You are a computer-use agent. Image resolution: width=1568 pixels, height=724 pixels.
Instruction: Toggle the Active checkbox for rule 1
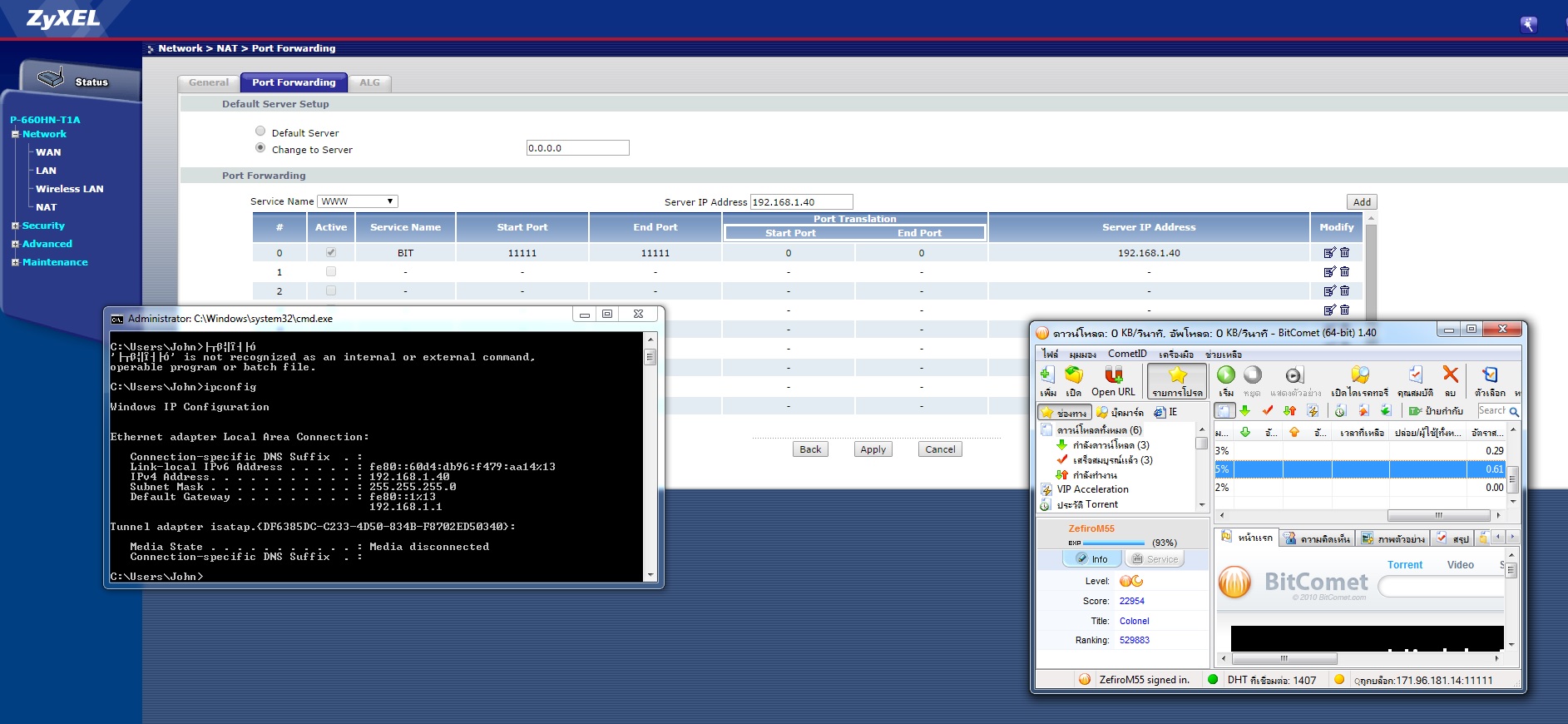(331, 271)
